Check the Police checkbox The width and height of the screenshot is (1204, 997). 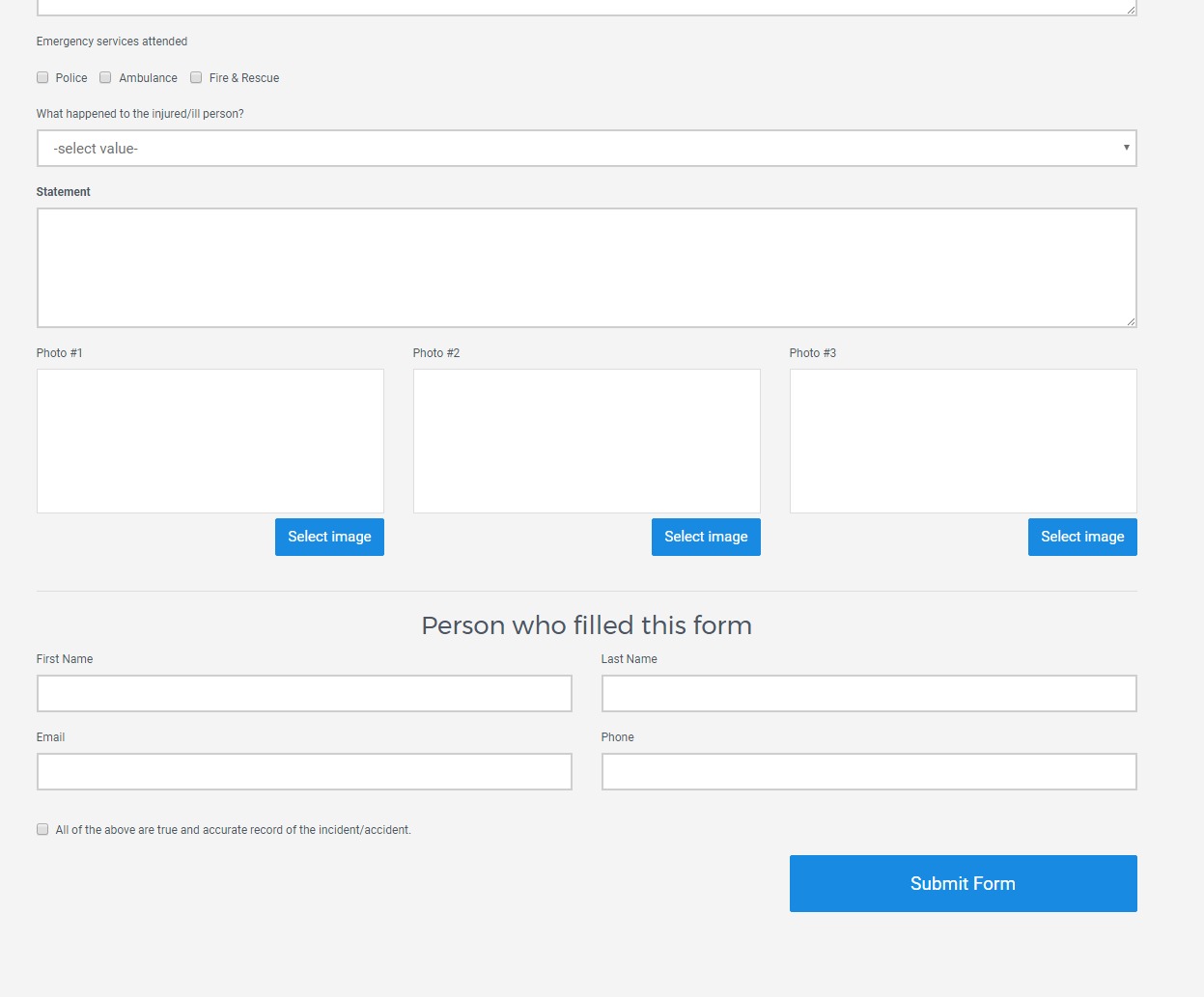pyautogui.click(x=42, y=78)
